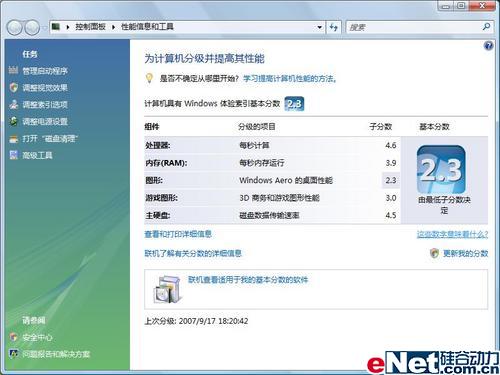Open 调整电源设置 task link
The height and width of the screenshot is (375, 500).
(45, 122)
